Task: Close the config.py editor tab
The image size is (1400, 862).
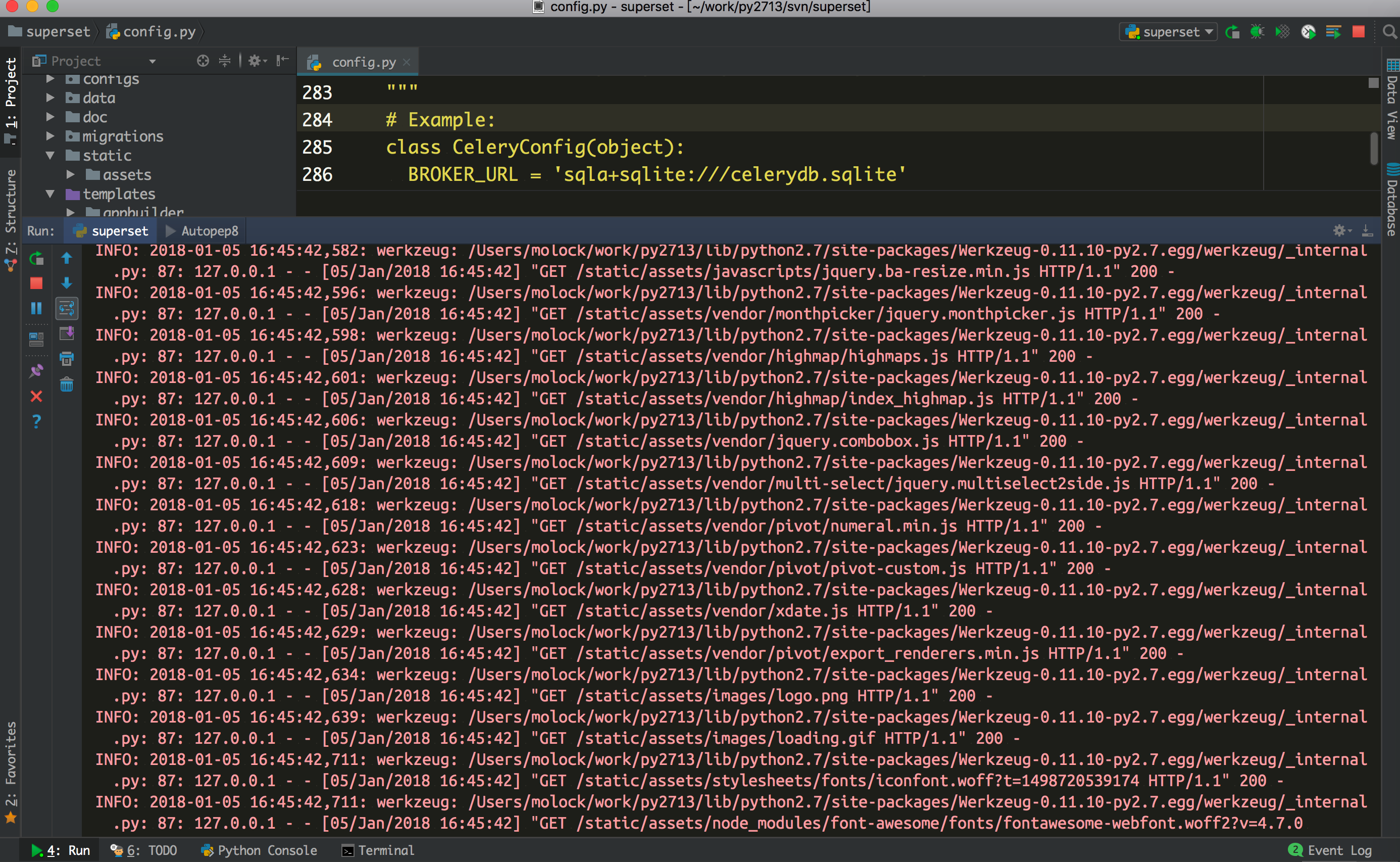Action: (406, 62)
